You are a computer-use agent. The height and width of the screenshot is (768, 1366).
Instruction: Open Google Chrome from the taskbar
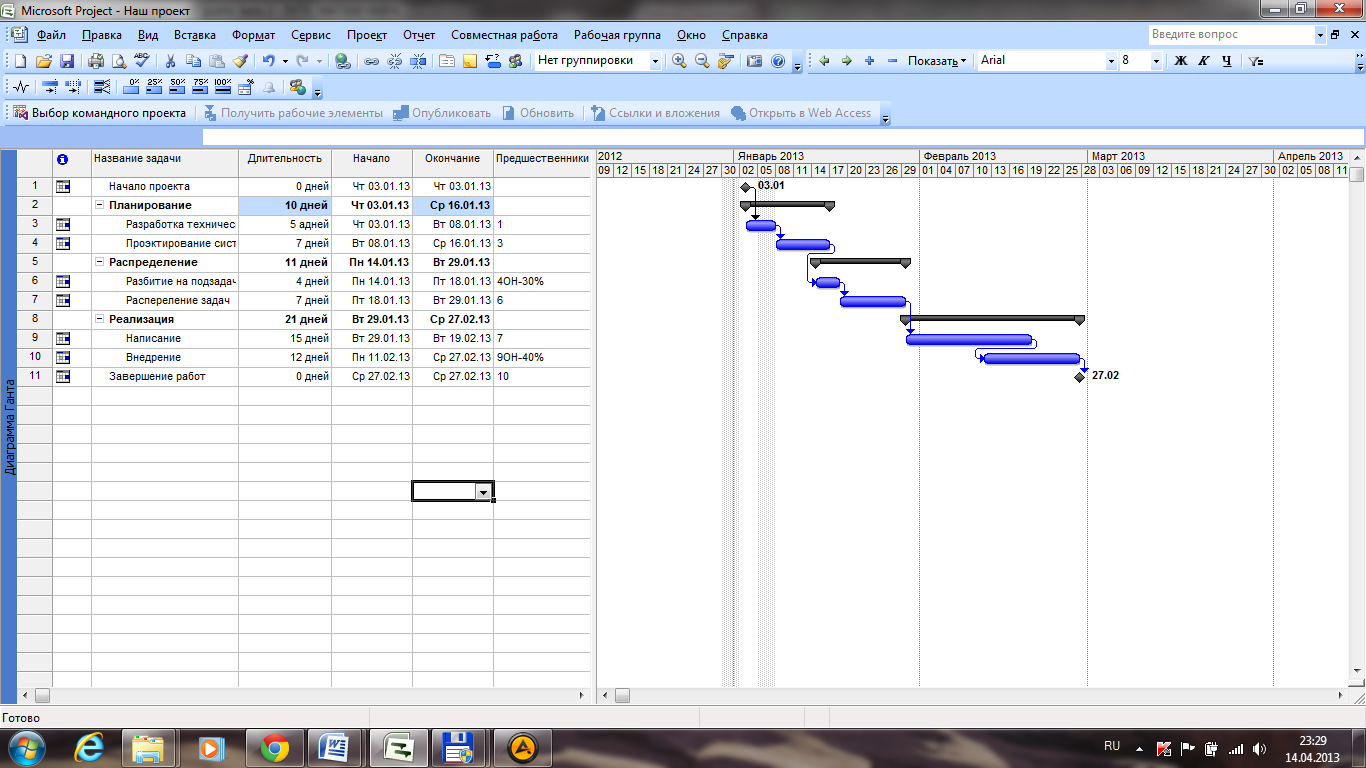tap(275, 746)
